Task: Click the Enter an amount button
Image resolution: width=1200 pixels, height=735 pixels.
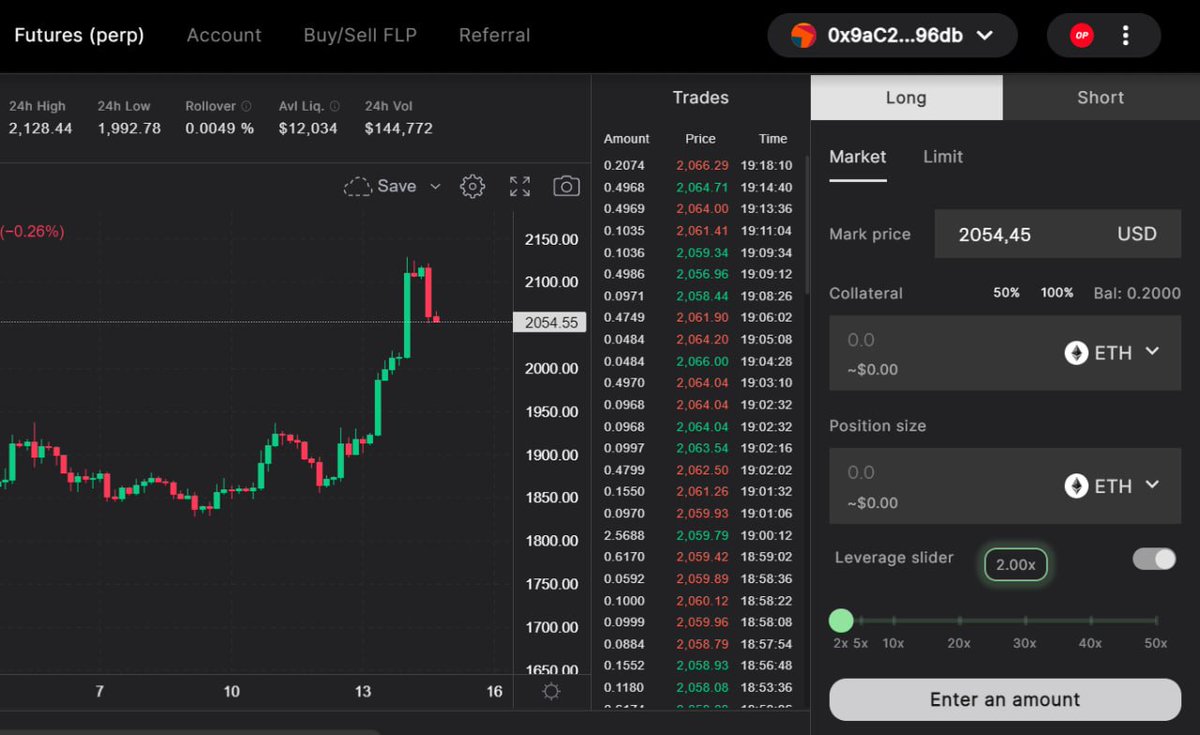Action: tap(1005, 700)
